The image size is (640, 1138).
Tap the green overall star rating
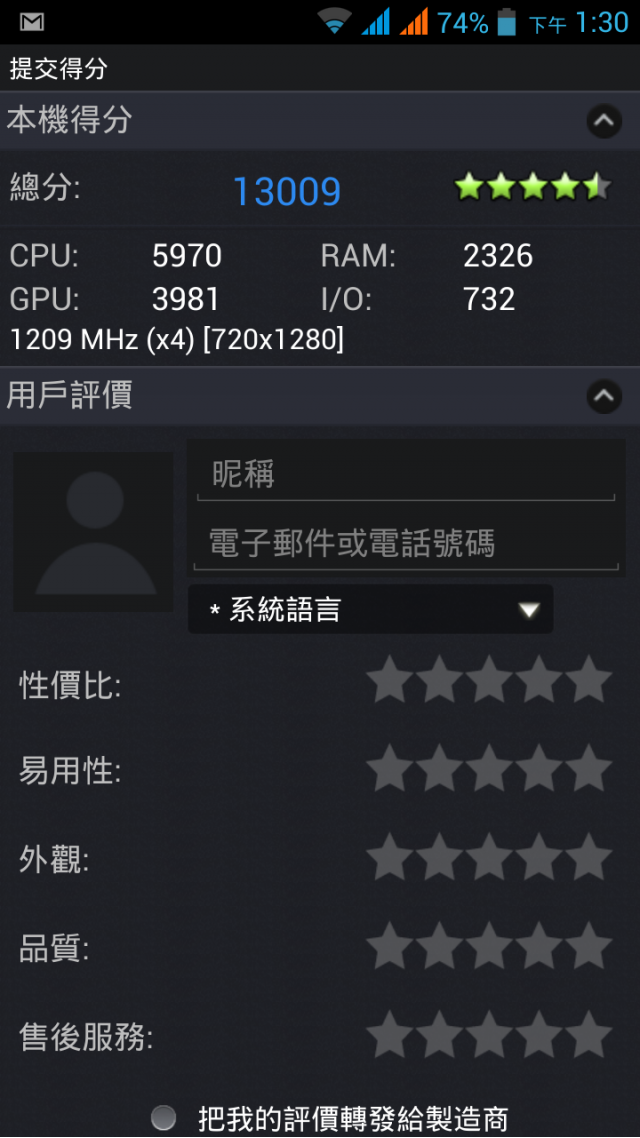point(533,188)
